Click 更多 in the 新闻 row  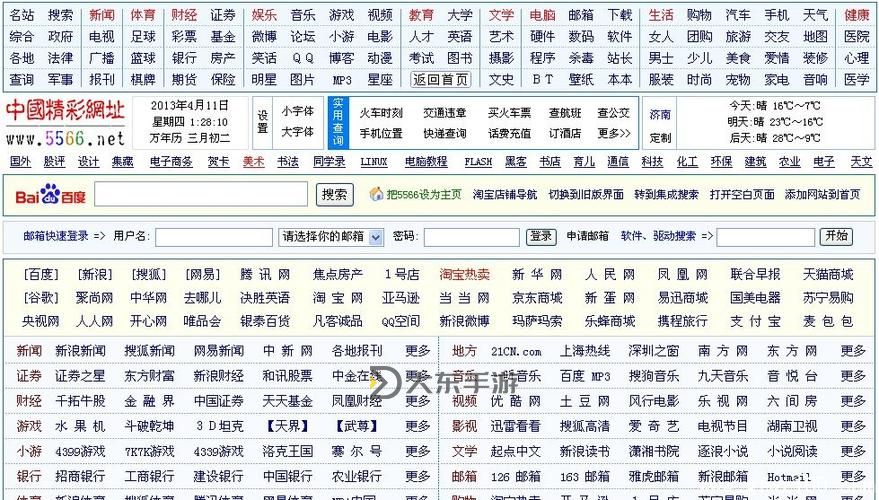click(418, 351)
